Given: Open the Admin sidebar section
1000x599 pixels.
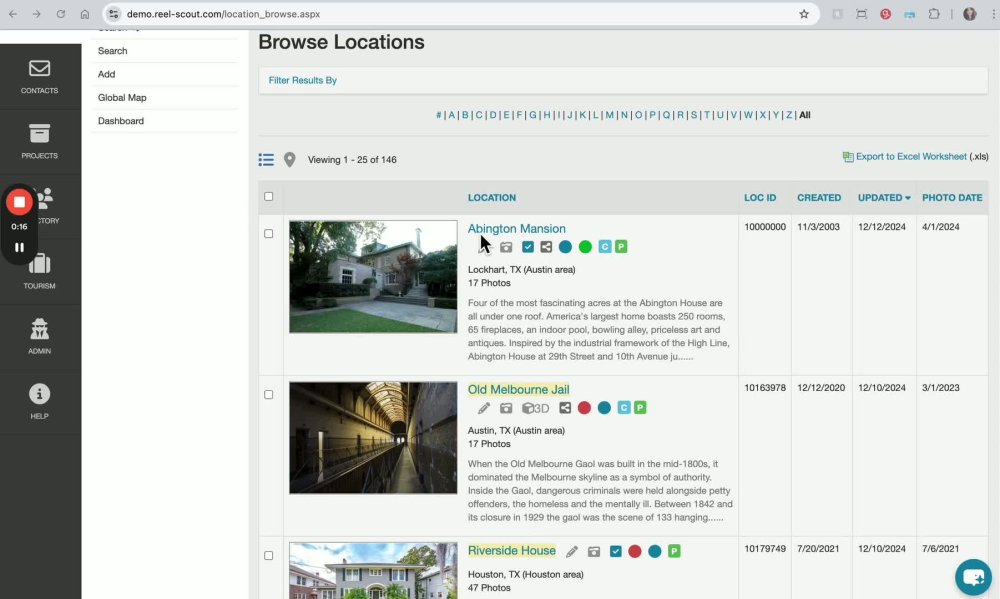Looking at the screenshot, I should 40,337.
